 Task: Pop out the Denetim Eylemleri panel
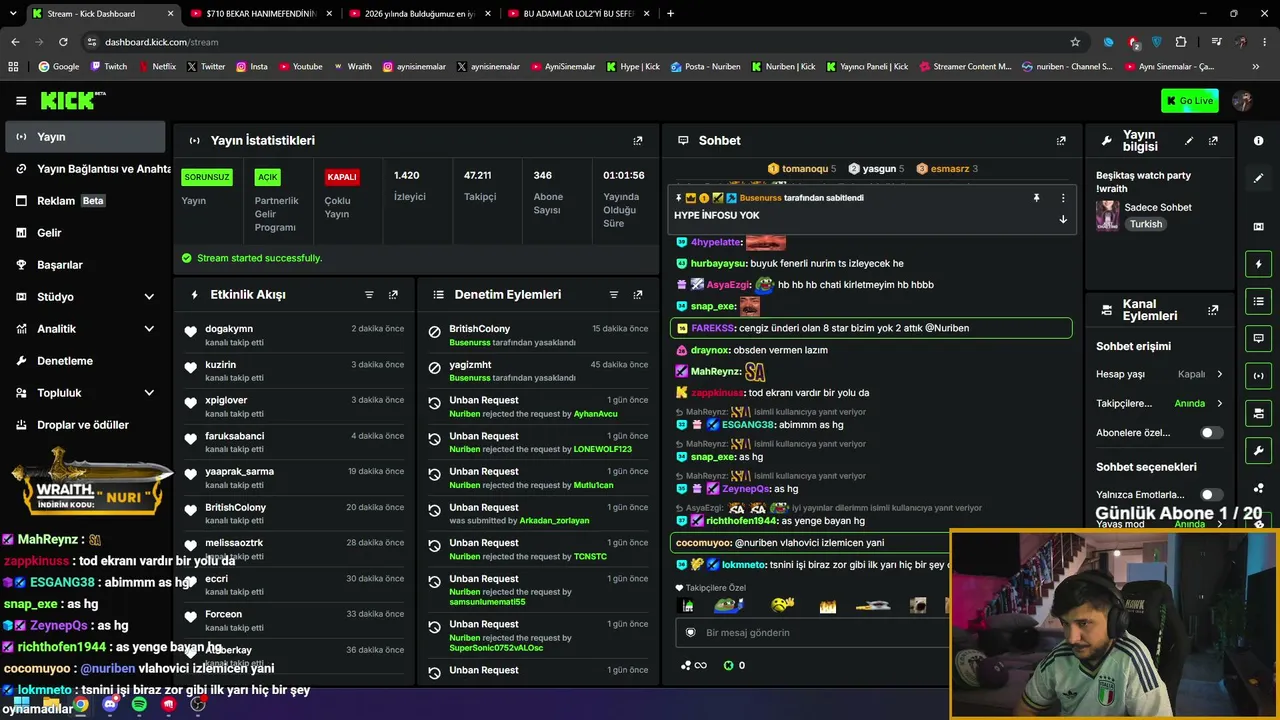coord(638,295)
